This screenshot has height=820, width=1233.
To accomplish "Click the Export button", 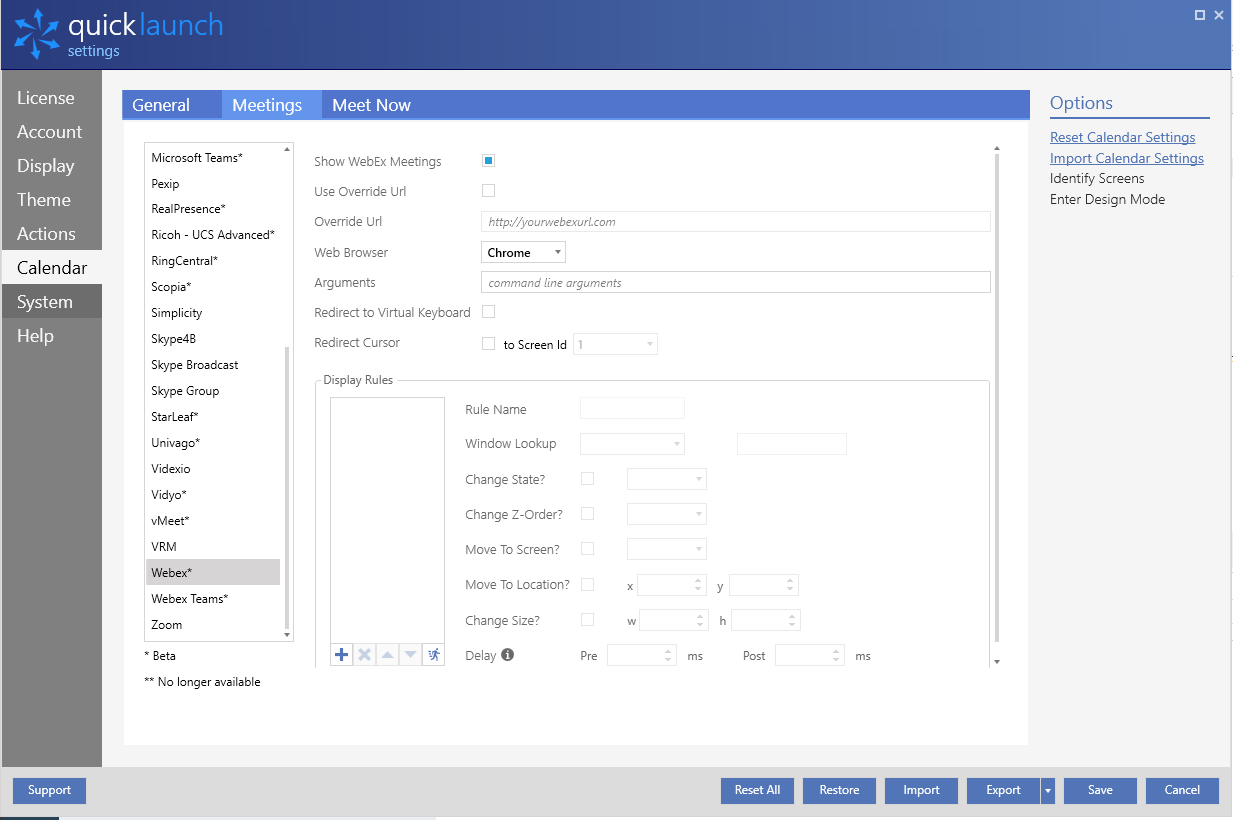I will (x=1004, y=790).
